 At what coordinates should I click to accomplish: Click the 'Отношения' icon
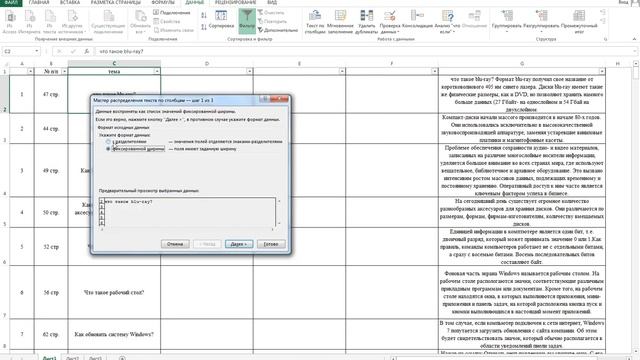click(x=474, y=20)
